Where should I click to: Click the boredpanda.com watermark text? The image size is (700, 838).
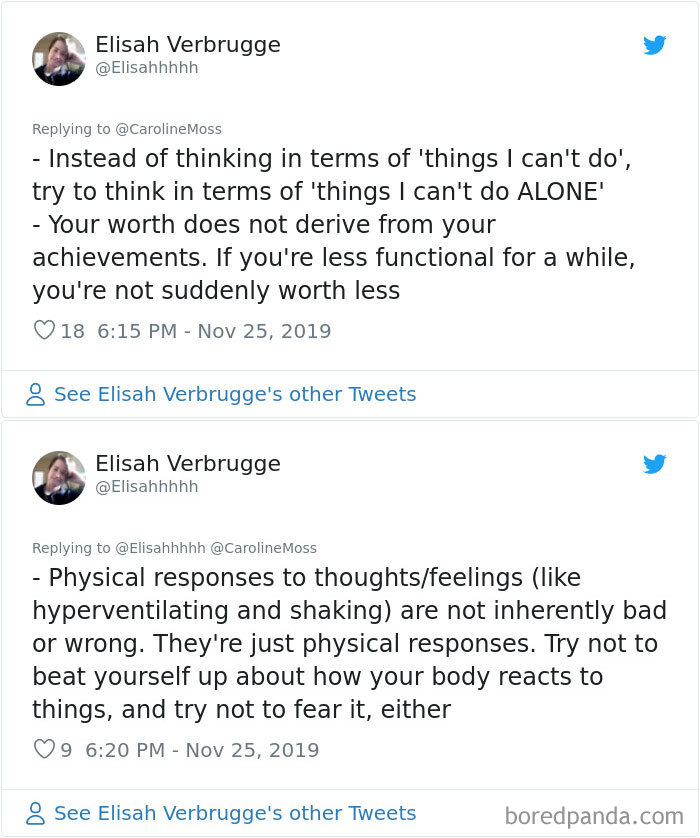tap(596, 813)
